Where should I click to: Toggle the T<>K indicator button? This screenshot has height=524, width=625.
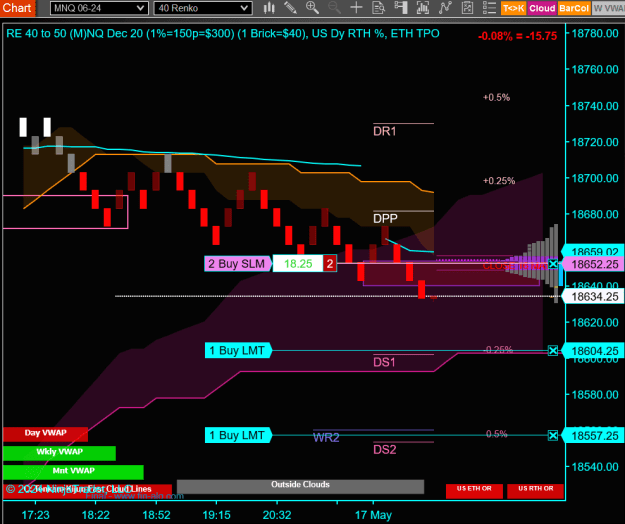pyautogui.click(x=513, y=8)
